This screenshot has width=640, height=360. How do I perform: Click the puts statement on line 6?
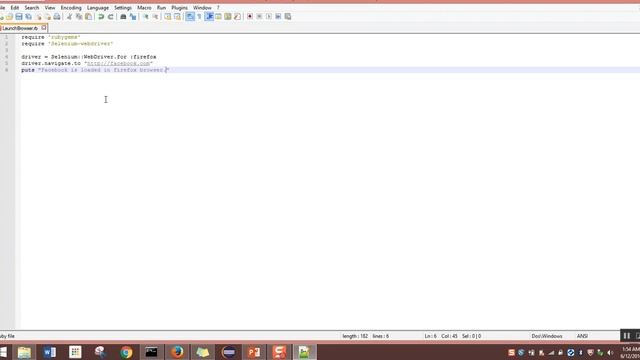click(x=95, y=70)
